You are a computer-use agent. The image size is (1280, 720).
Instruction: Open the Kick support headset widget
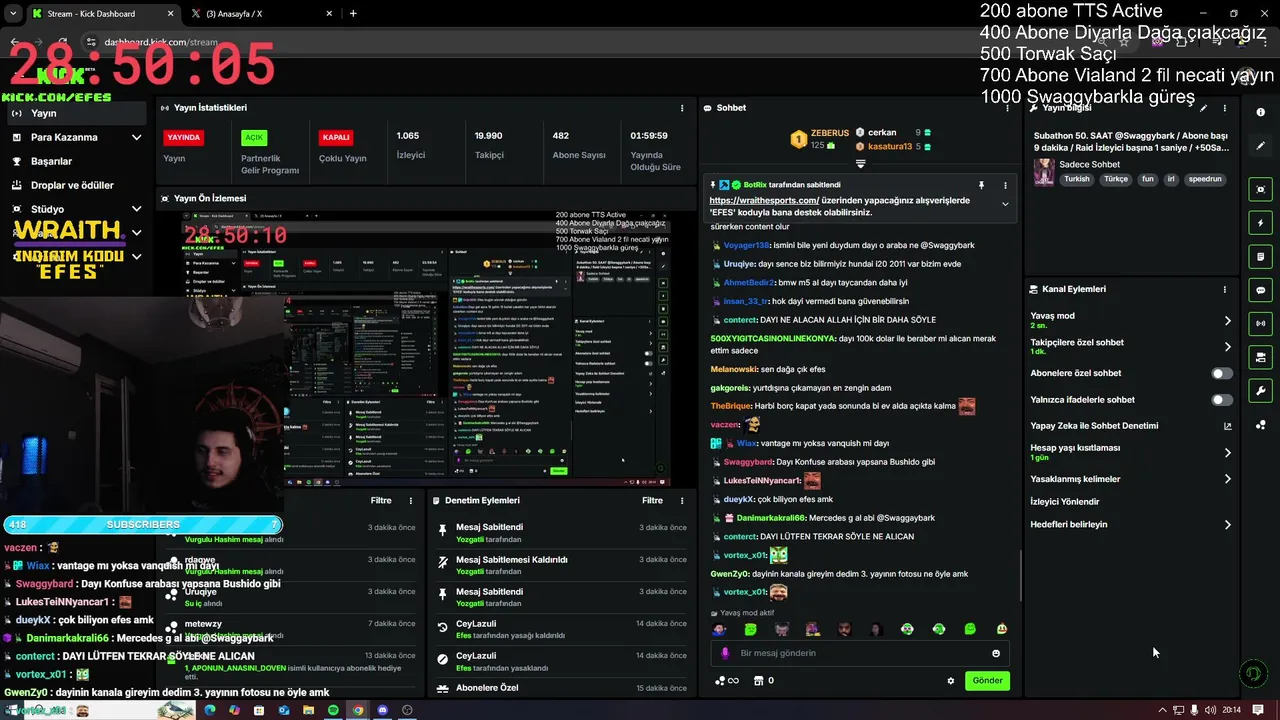pos(1253,674)
